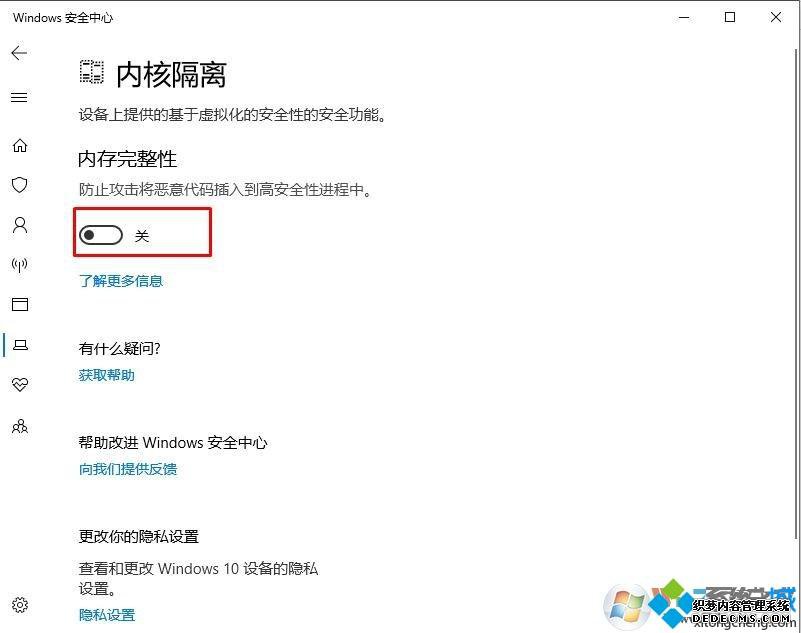Image resolution: width=801 pixels, height=633 pixels.
Task: Click the 获取帮助 link
Action: pyautogui.click(x=106, y=376)
